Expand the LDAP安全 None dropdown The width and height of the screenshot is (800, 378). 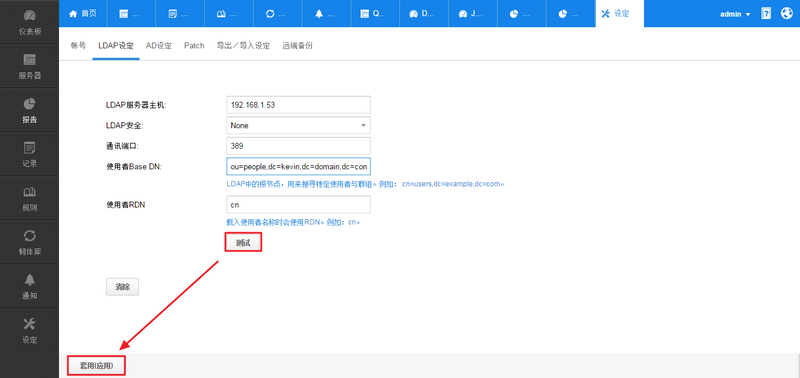tap(298, 125)
